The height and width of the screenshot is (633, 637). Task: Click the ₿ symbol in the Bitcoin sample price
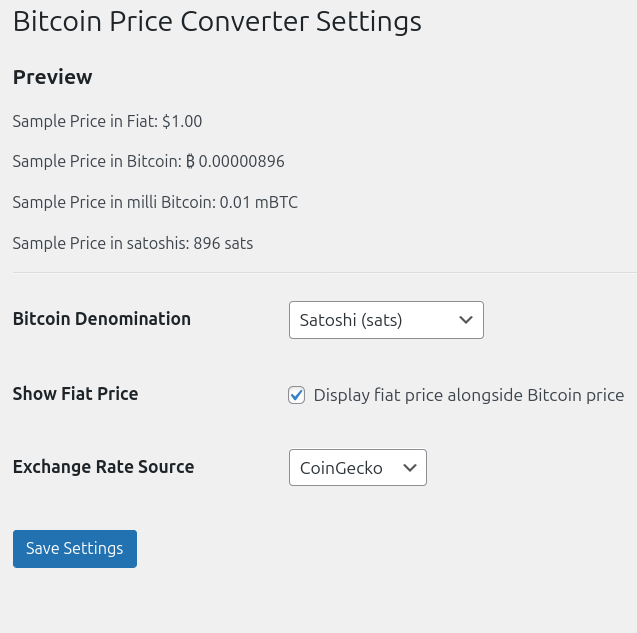[x=190, y=162]
